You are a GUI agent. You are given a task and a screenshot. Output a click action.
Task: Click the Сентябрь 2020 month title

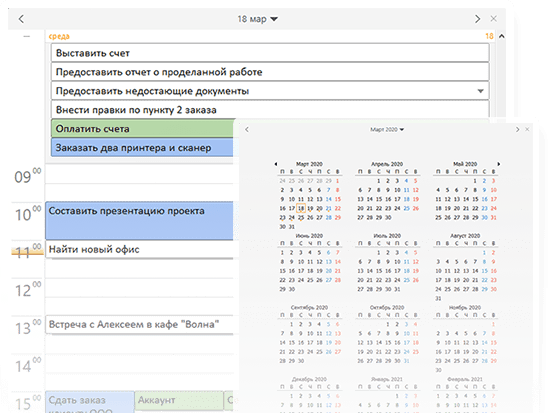point(309,307)
